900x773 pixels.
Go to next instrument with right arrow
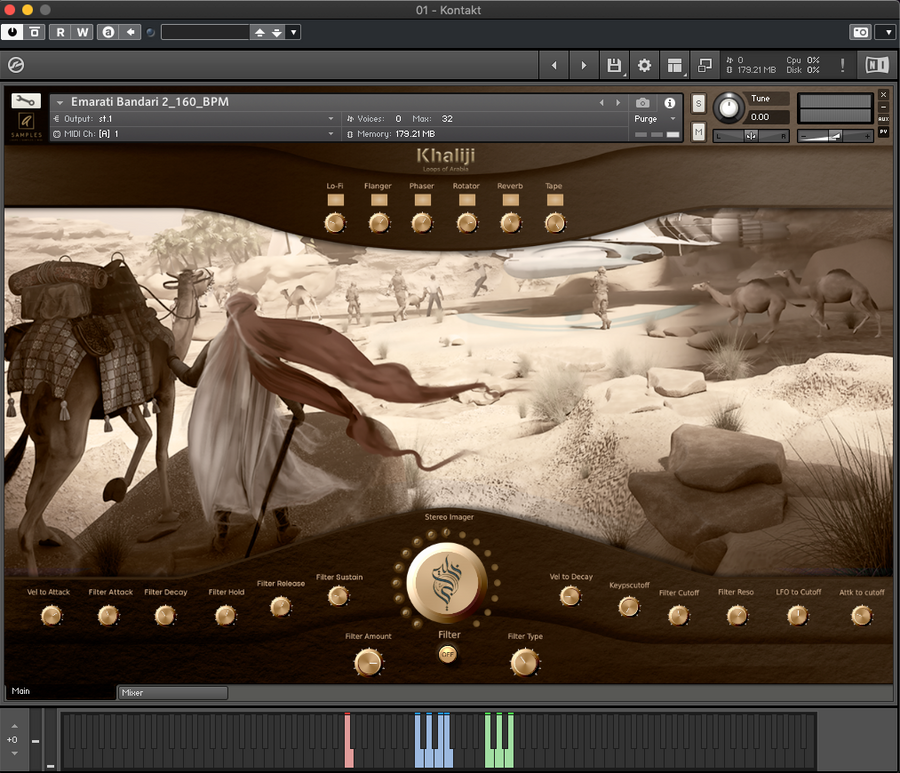coord(584,65)
